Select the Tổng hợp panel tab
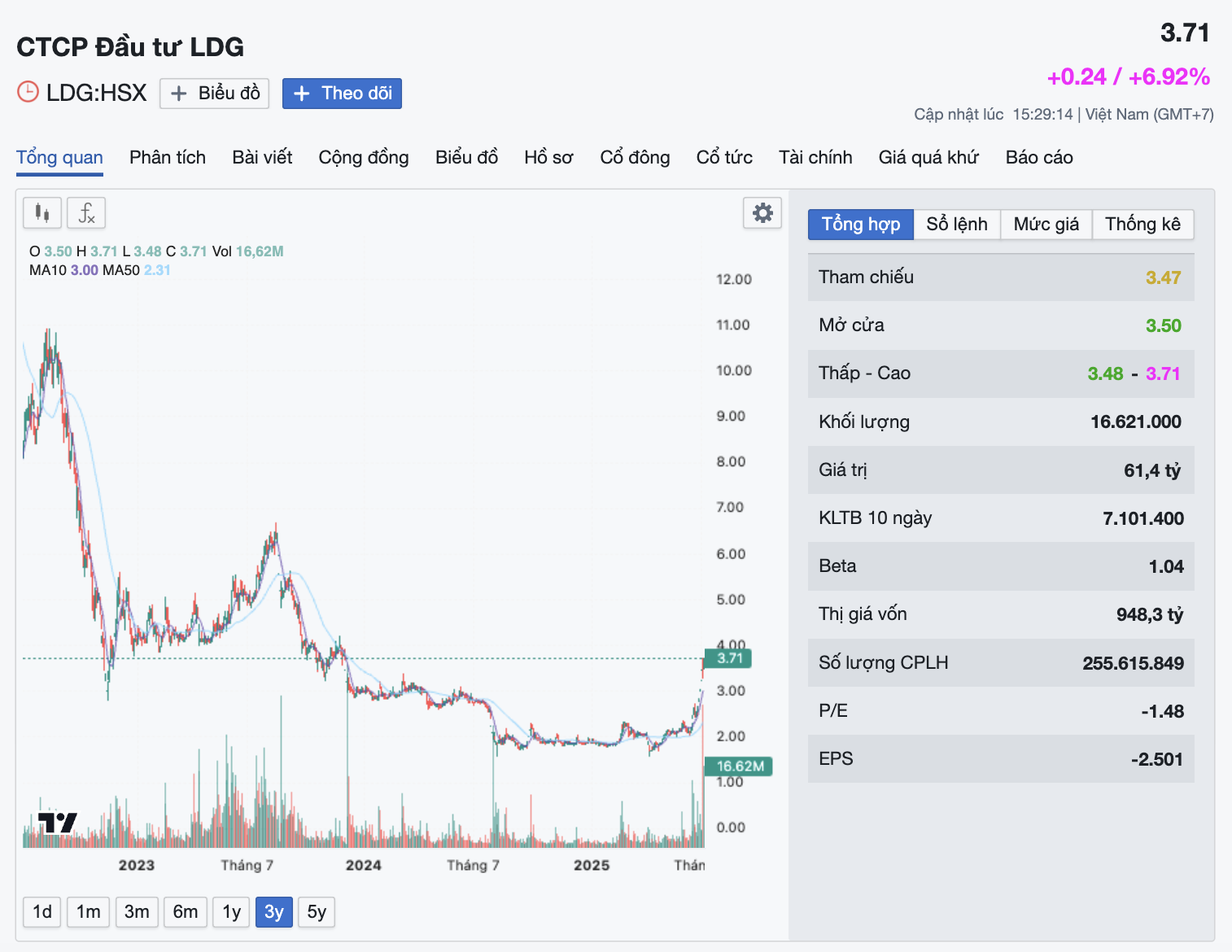Screen dimensions: 1232x952 (x=861, y=225)
